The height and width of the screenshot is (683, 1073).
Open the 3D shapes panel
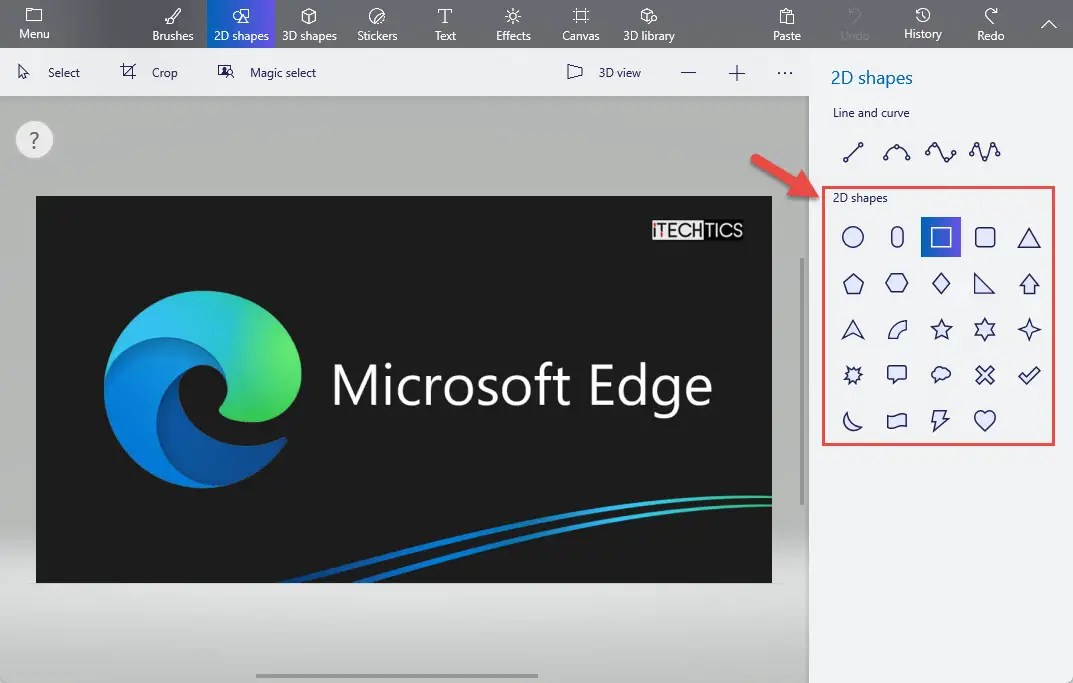(309, 23)
